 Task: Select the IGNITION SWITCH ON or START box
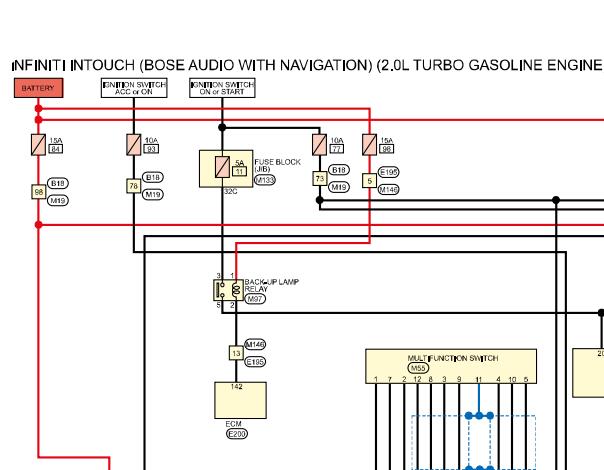pyautogui.click(x=222, y=88)
